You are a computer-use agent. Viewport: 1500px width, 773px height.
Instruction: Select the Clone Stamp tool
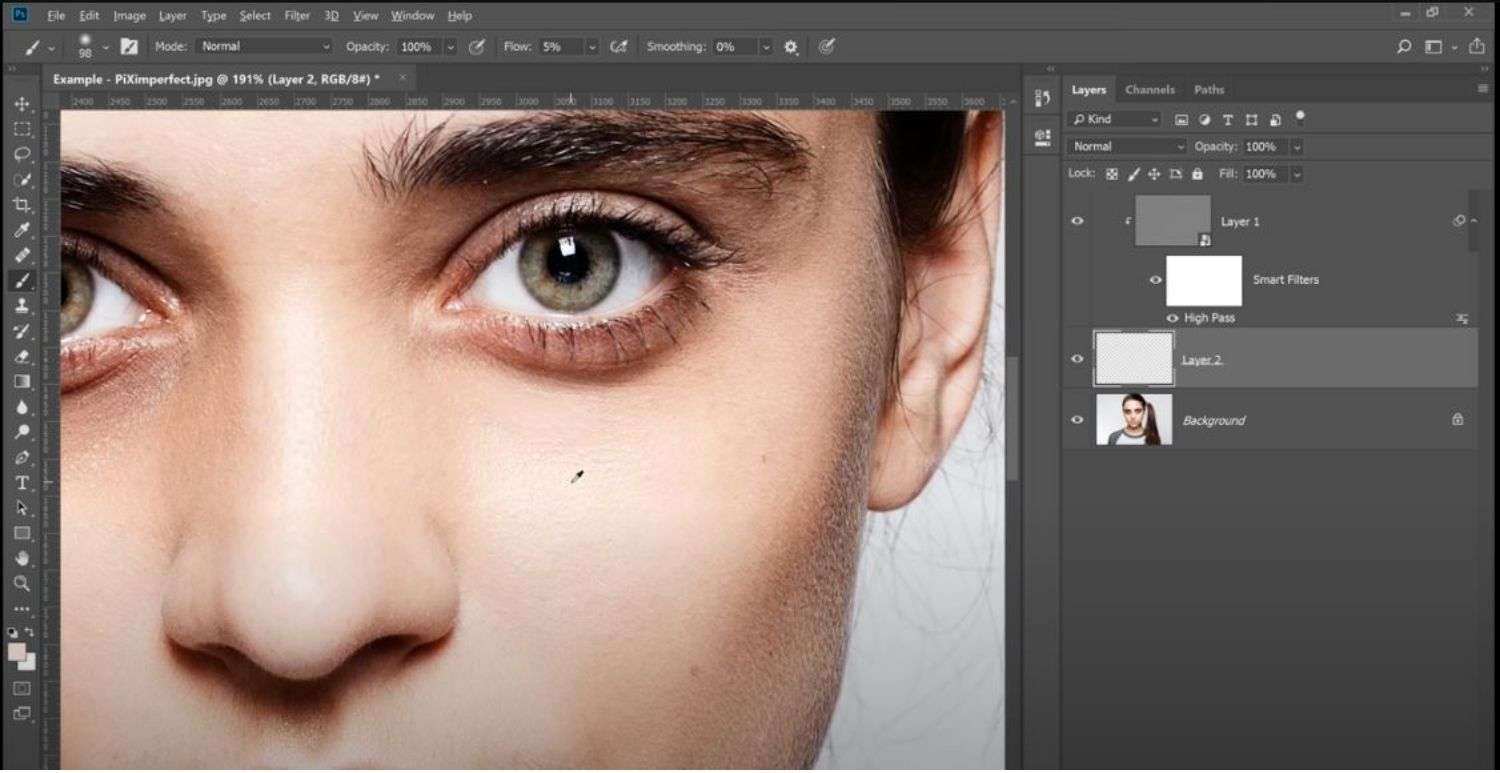[22, 307]
